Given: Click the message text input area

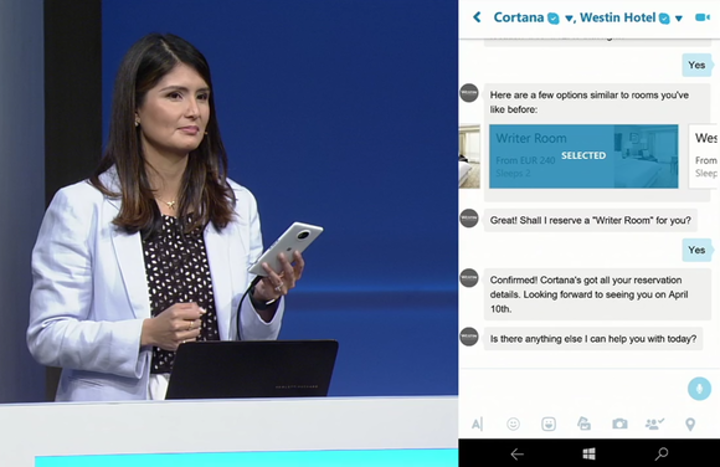Looking at the screenshot, I should [570, 388].
